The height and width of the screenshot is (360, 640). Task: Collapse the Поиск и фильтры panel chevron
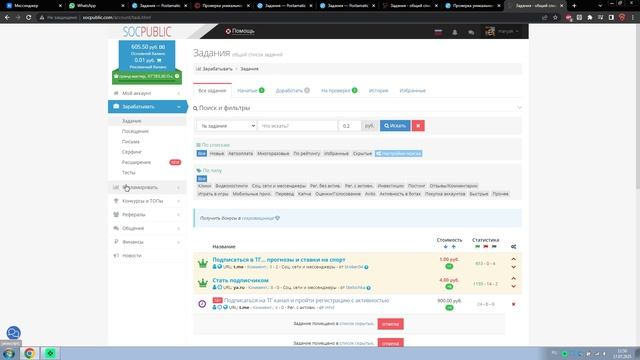coord(519,108)
